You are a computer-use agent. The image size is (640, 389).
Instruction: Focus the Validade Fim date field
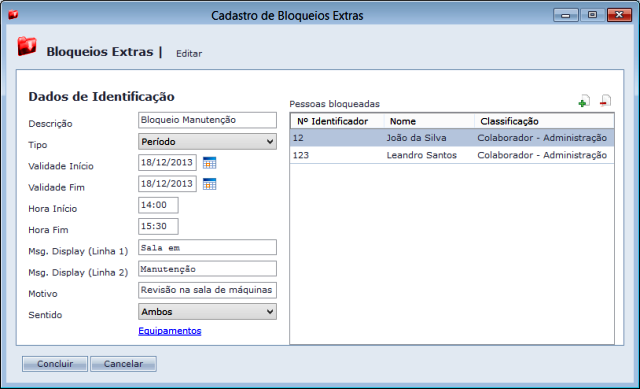pos(167,184)
